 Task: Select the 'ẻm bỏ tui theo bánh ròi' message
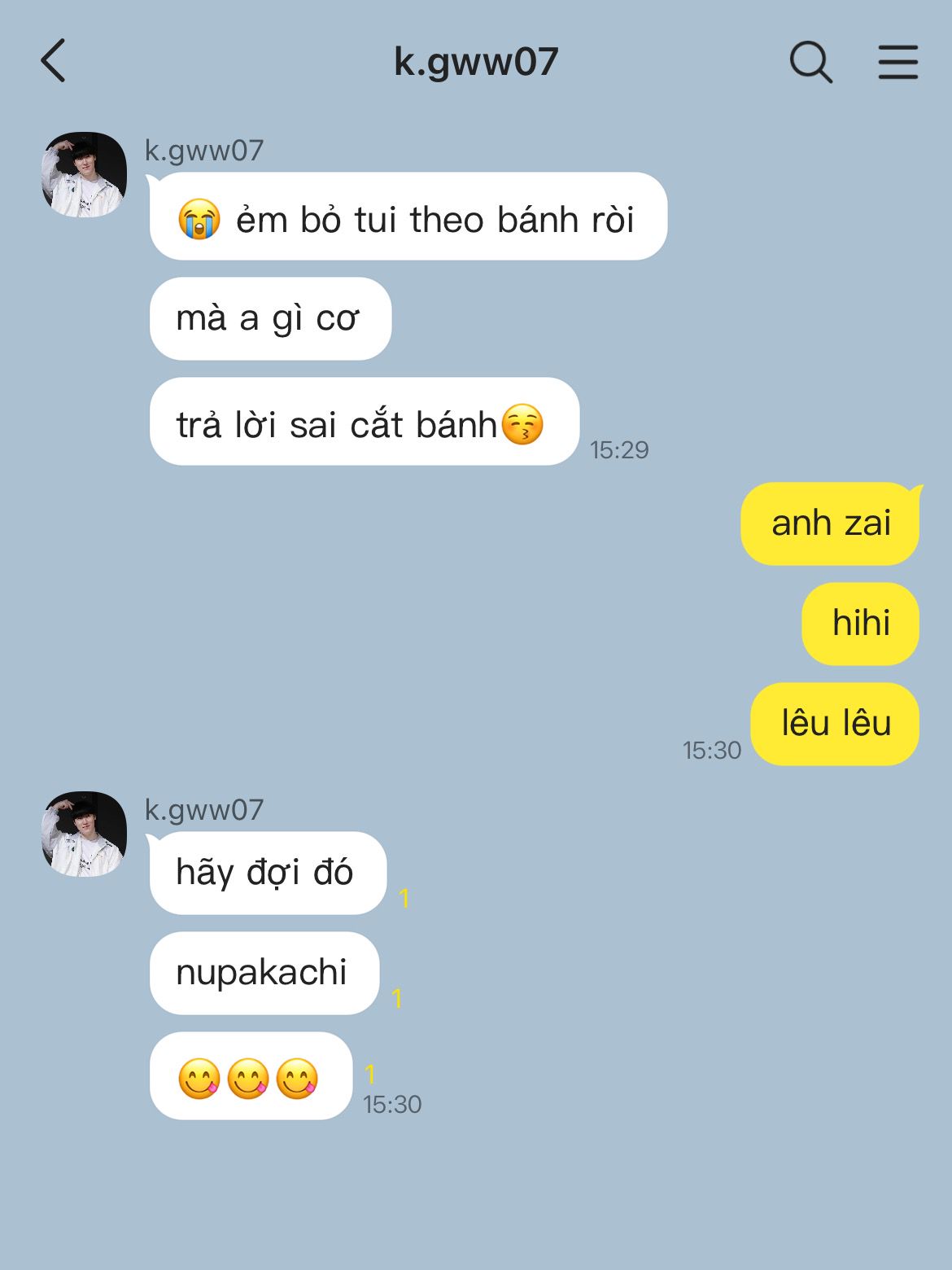[x=408, y=217]
